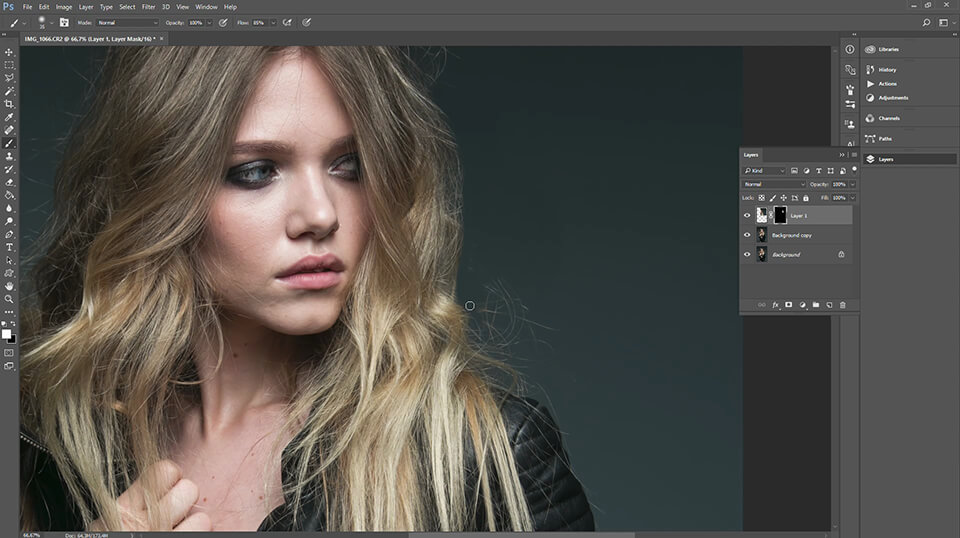
Task: Select the Eraser tool
Action: [9, 182]
